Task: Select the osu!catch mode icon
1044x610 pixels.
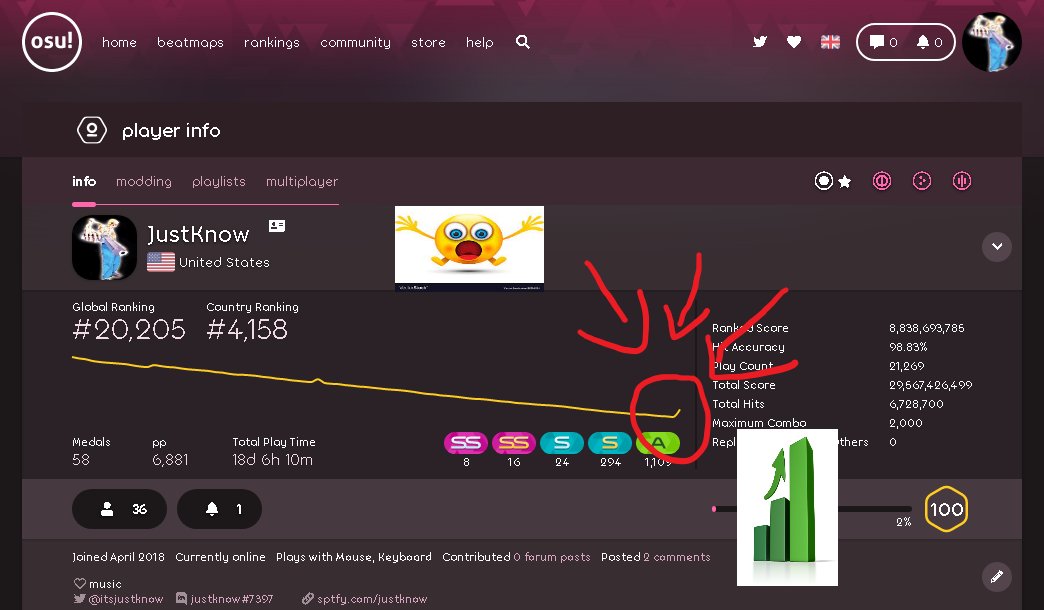Action: (x=921, y=181)
